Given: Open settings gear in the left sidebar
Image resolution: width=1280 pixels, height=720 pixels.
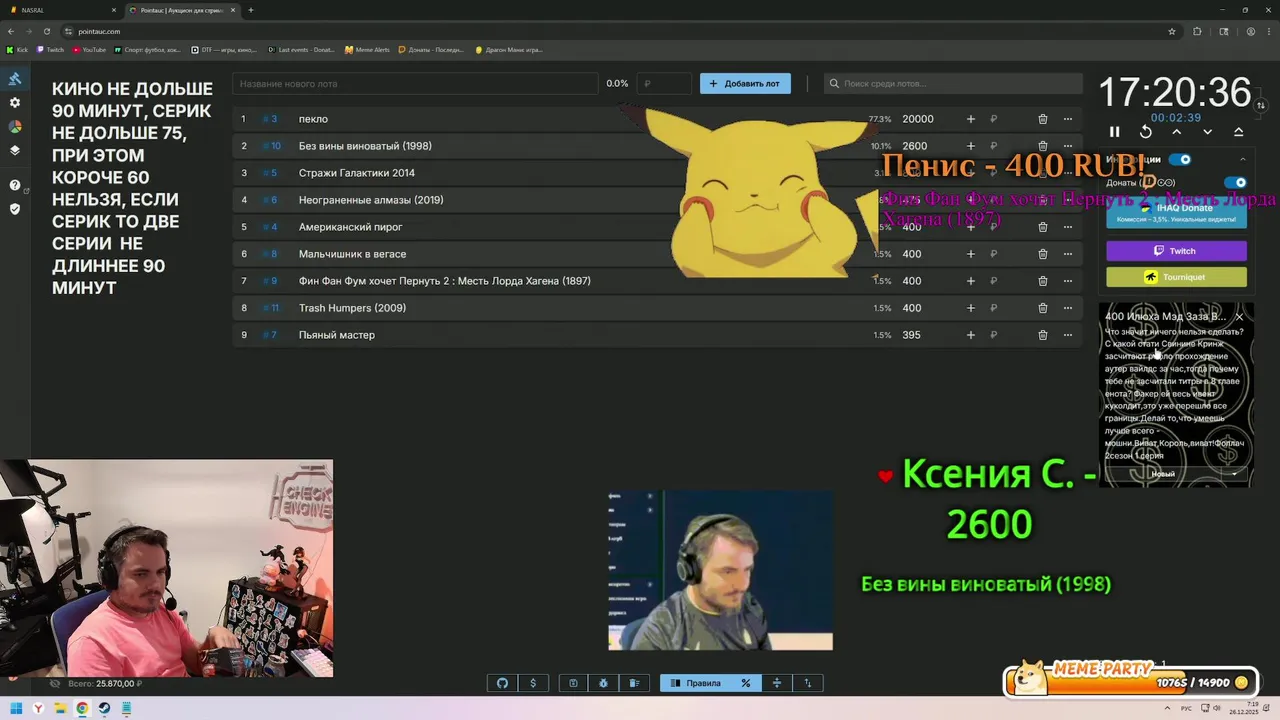Looking at the screenshot, I should [x=15, y=103].
